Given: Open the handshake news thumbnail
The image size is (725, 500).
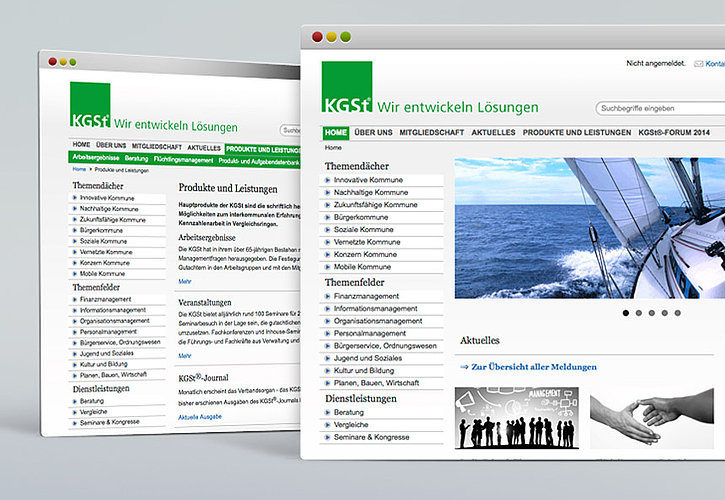Looking at the screenshot, I should coord(656,417).
